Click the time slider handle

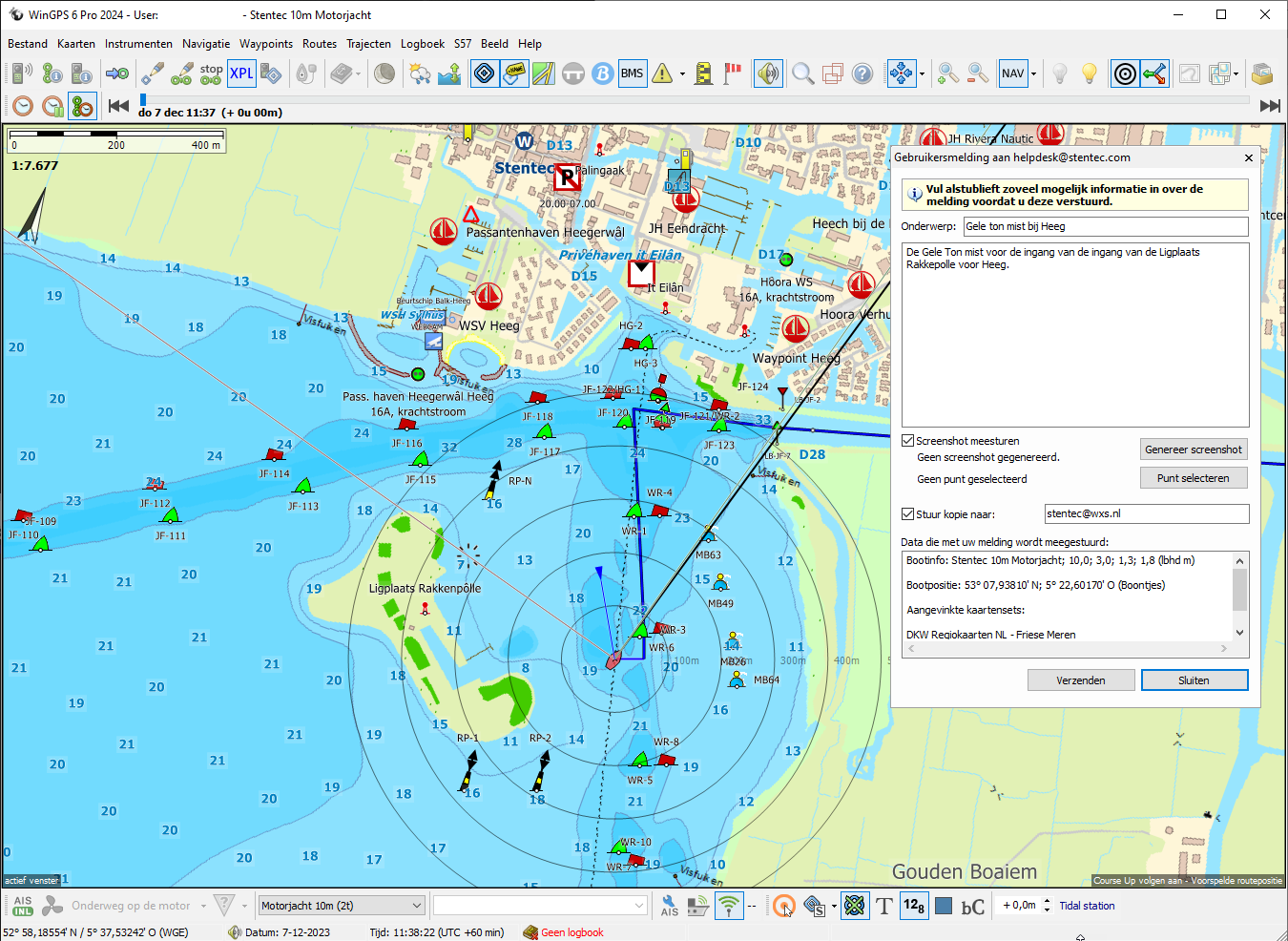[143, 99]
